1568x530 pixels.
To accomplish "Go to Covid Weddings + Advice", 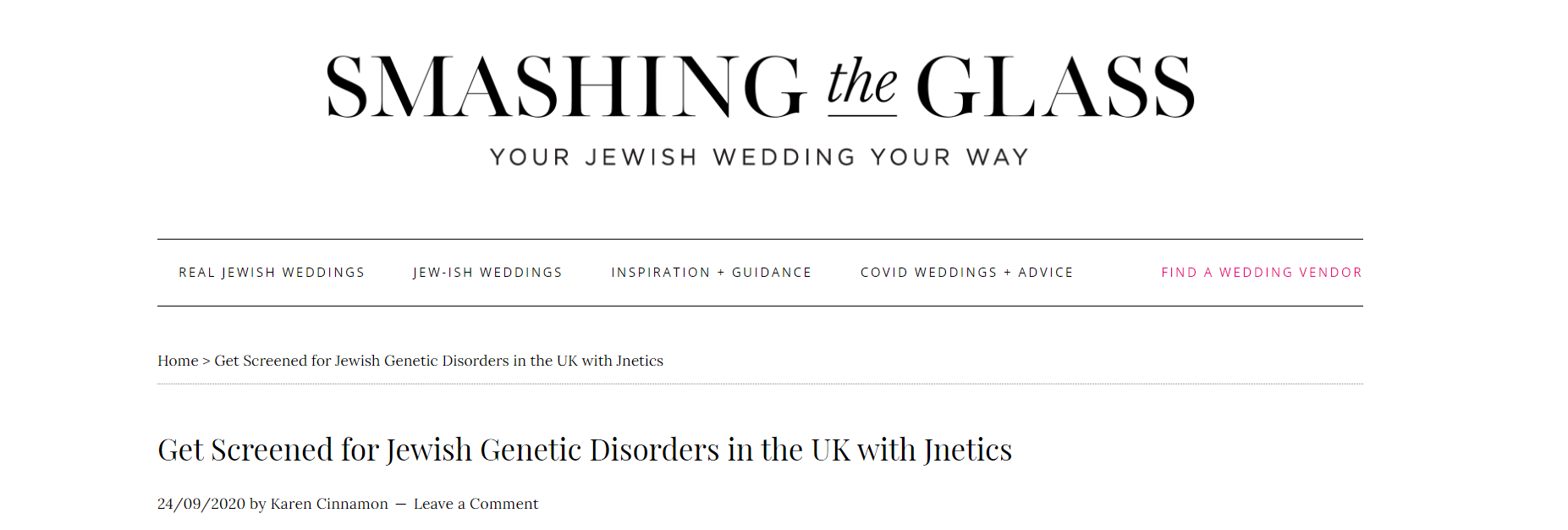I will coord(966,273).
